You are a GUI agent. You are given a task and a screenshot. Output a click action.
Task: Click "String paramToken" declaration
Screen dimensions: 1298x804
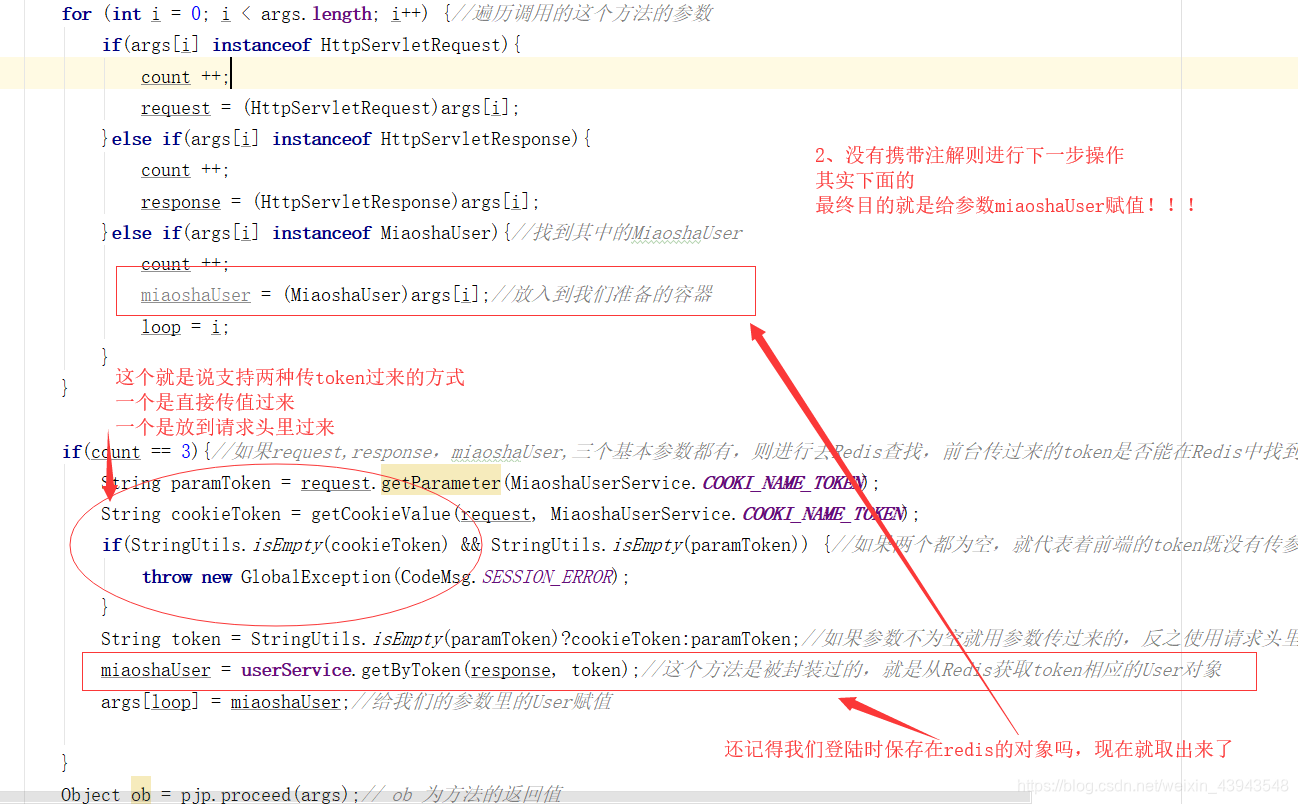pos(186,483)
